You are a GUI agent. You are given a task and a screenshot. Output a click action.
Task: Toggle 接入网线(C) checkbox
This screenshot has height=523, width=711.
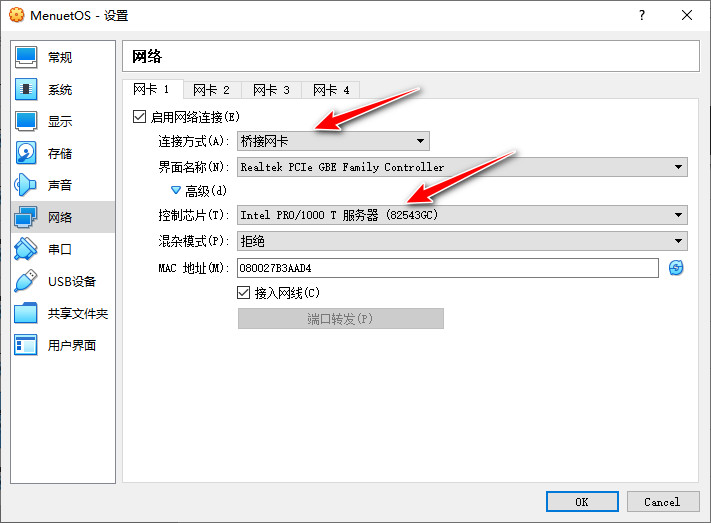click(x=243, y=293)
